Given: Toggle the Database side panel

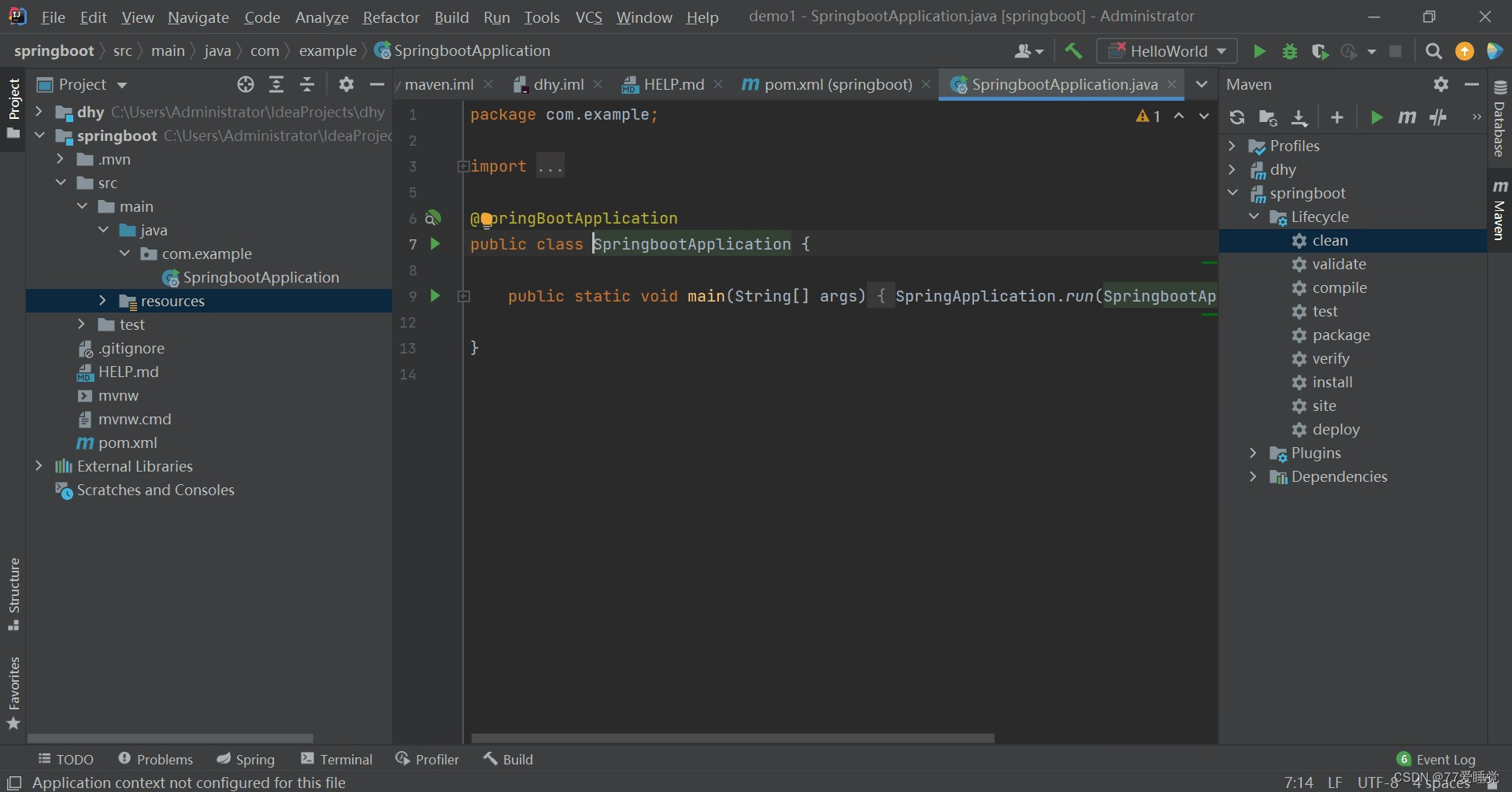Looking at the screenshot, I should coord(1499,119).
